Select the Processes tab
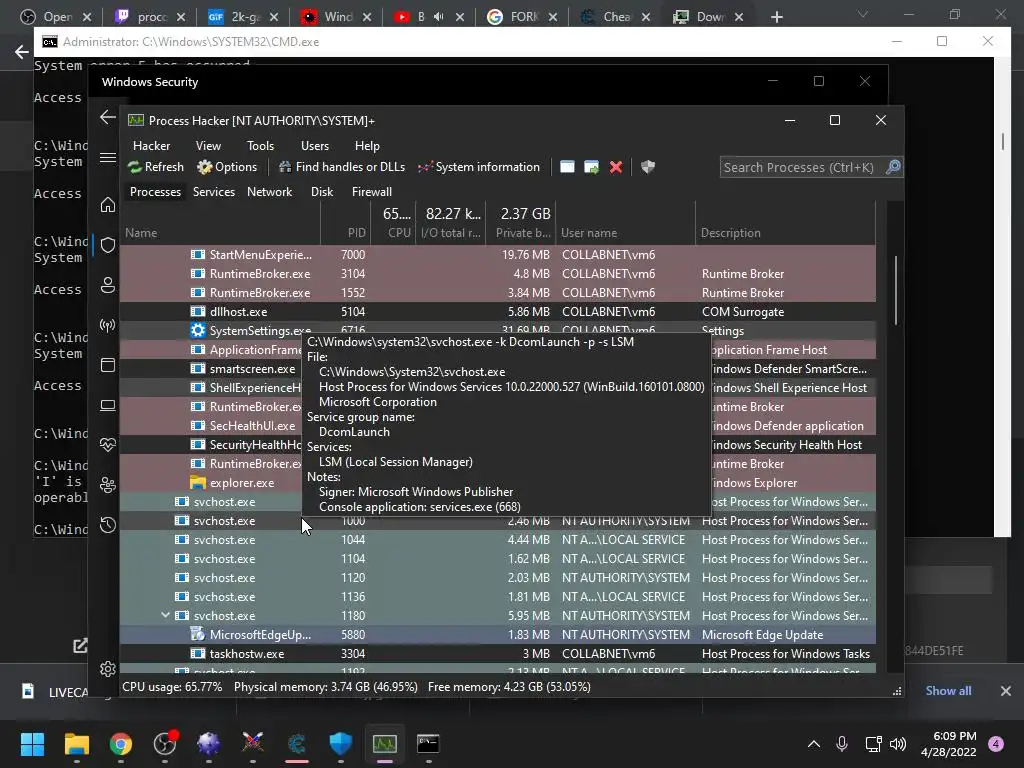 pyautogui.click(x=155, y=192)
